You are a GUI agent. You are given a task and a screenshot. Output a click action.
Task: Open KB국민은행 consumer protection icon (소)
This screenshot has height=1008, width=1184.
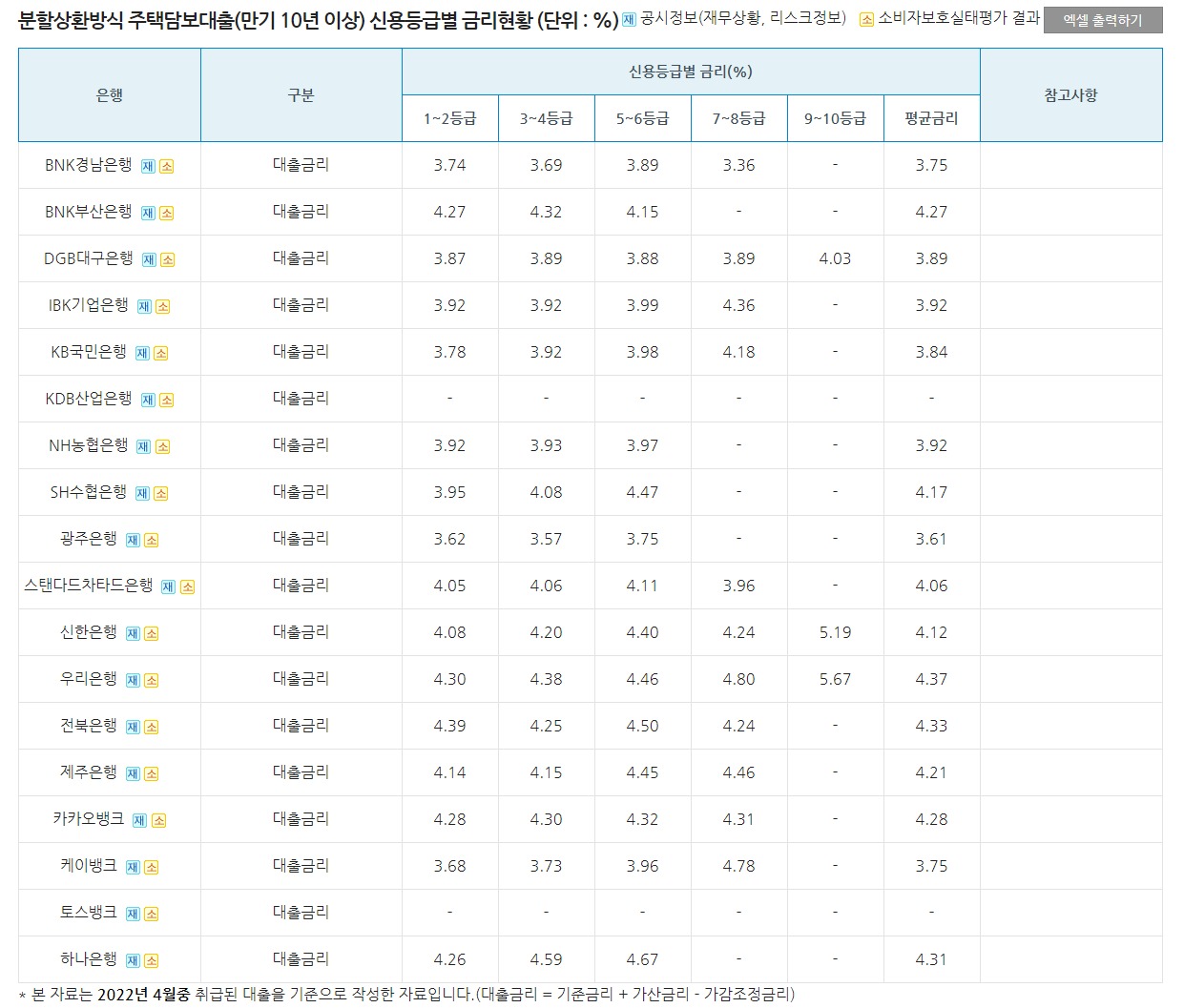coord(160,353)
